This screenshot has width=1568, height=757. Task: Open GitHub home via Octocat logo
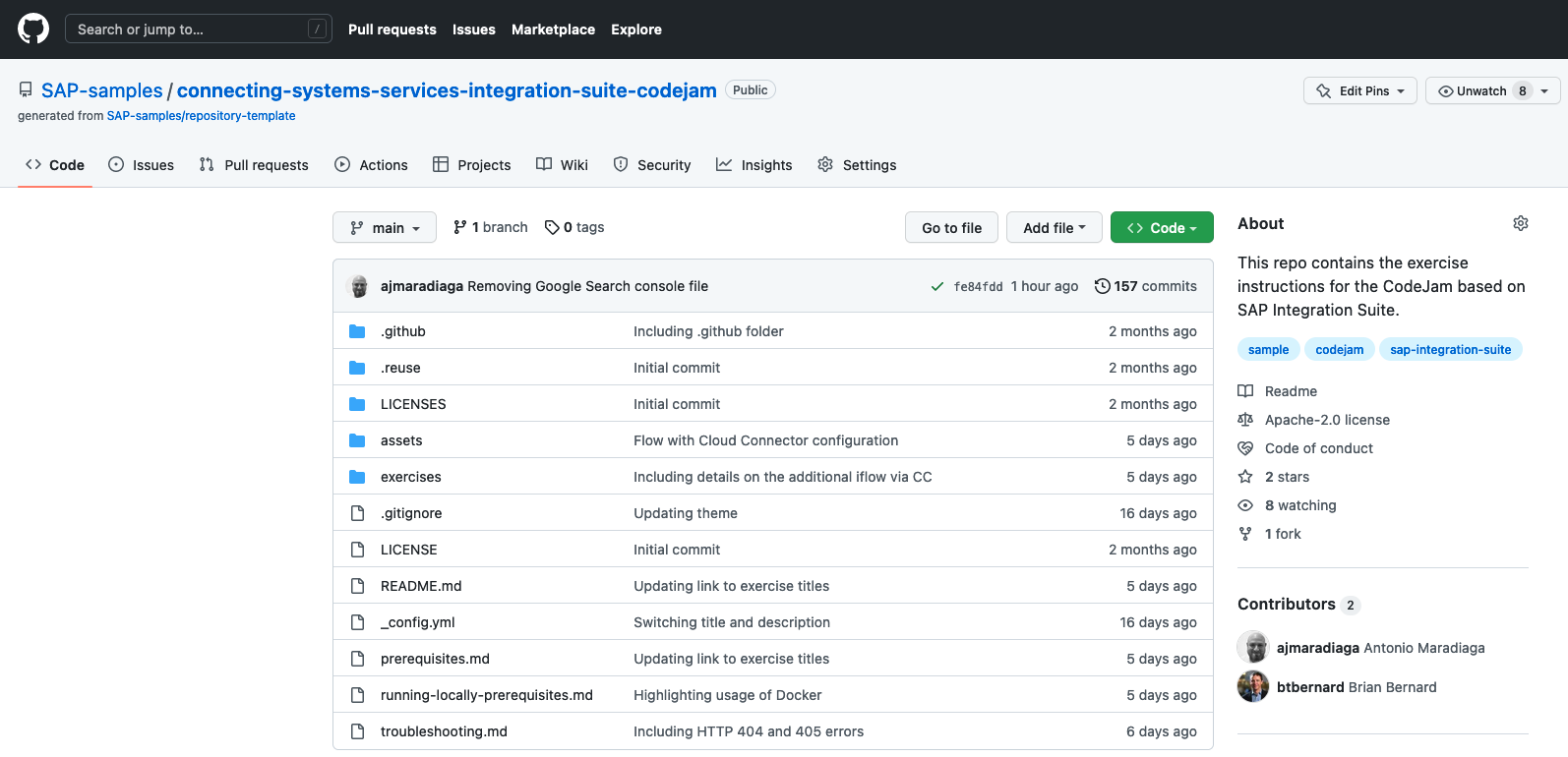coord(33,29)
